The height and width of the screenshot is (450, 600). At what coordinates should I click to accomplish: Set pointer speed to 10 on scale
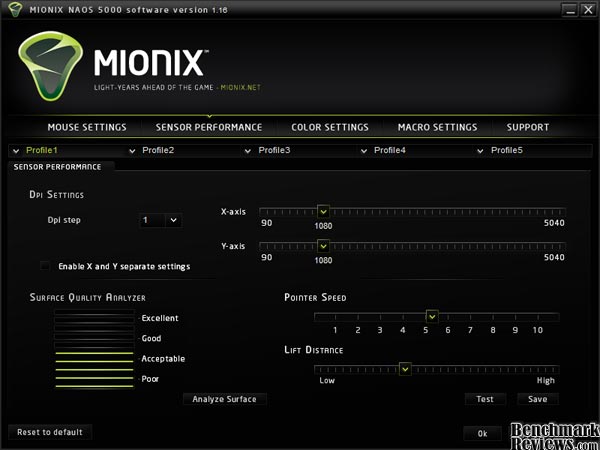tap(538, 330)
